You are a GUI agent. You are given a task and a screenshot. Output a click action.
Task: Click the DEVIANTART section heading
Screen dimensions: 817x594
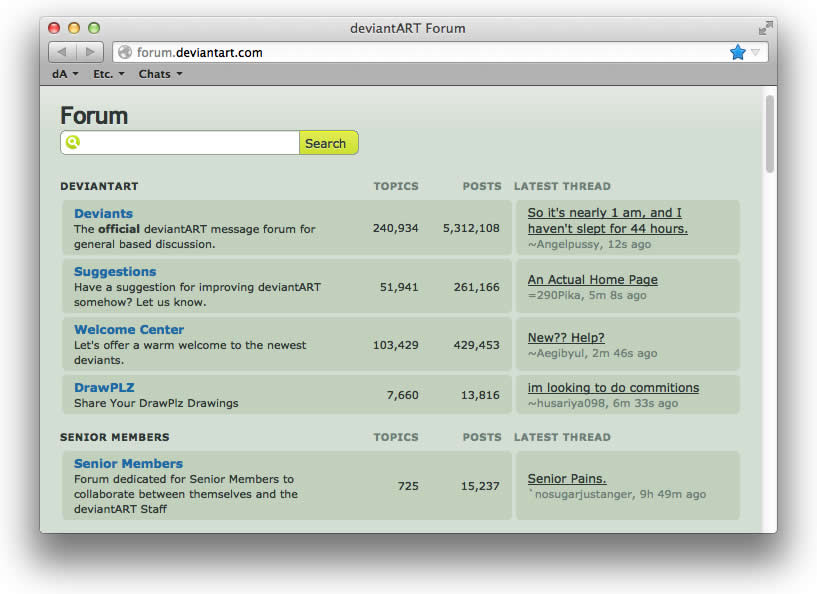click(99, 186)
